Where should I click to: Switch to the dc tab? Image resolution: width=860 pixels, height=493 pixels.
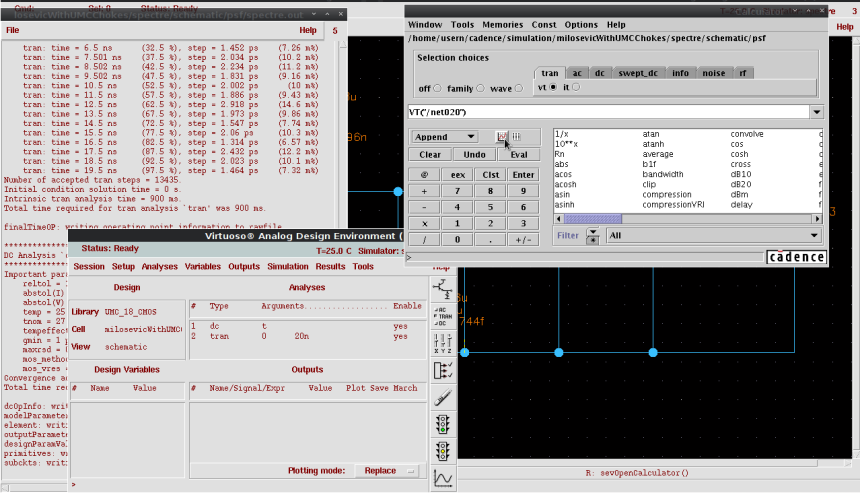(x=599, y=73)
